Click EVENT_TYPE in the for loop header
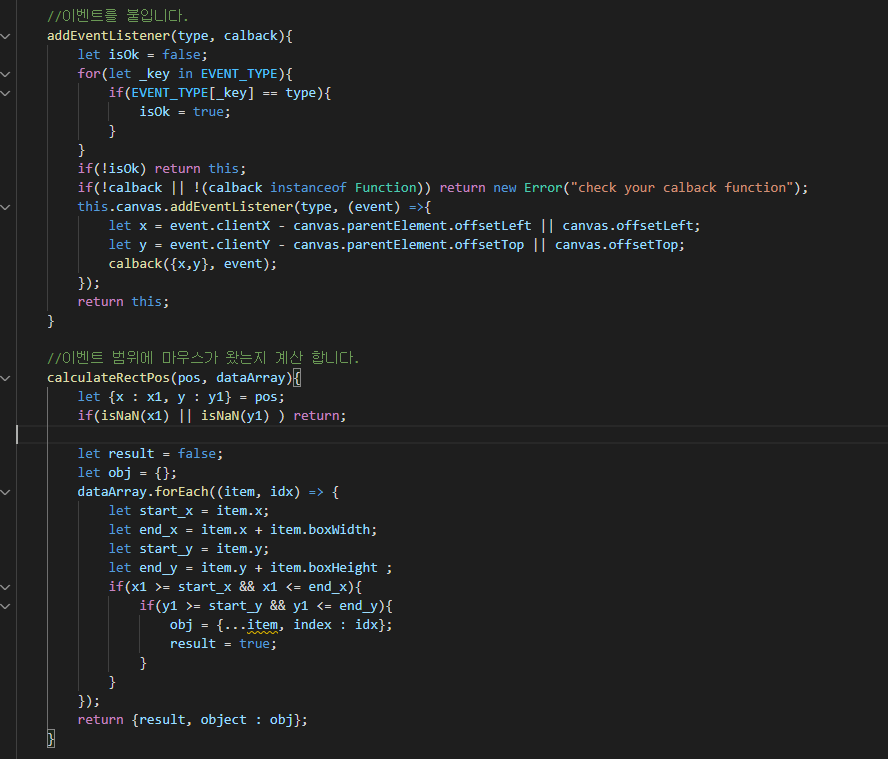 (239, 74)
